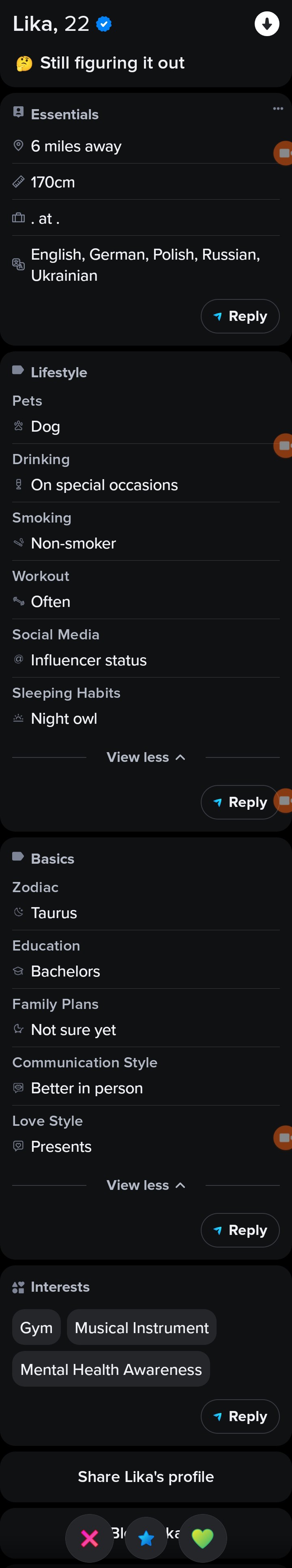Reply to the Basics section
This screenshot has width=292, height=1568.
[240, 1230]
